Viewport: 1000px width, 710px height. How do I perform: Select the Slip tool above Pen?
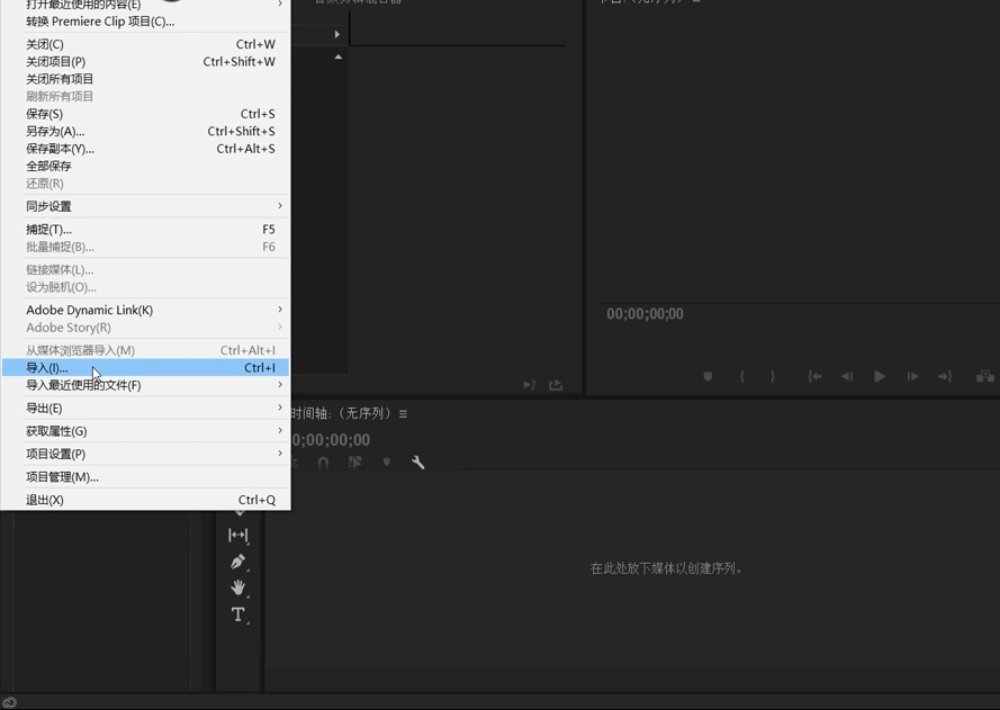tap(238, 535)
